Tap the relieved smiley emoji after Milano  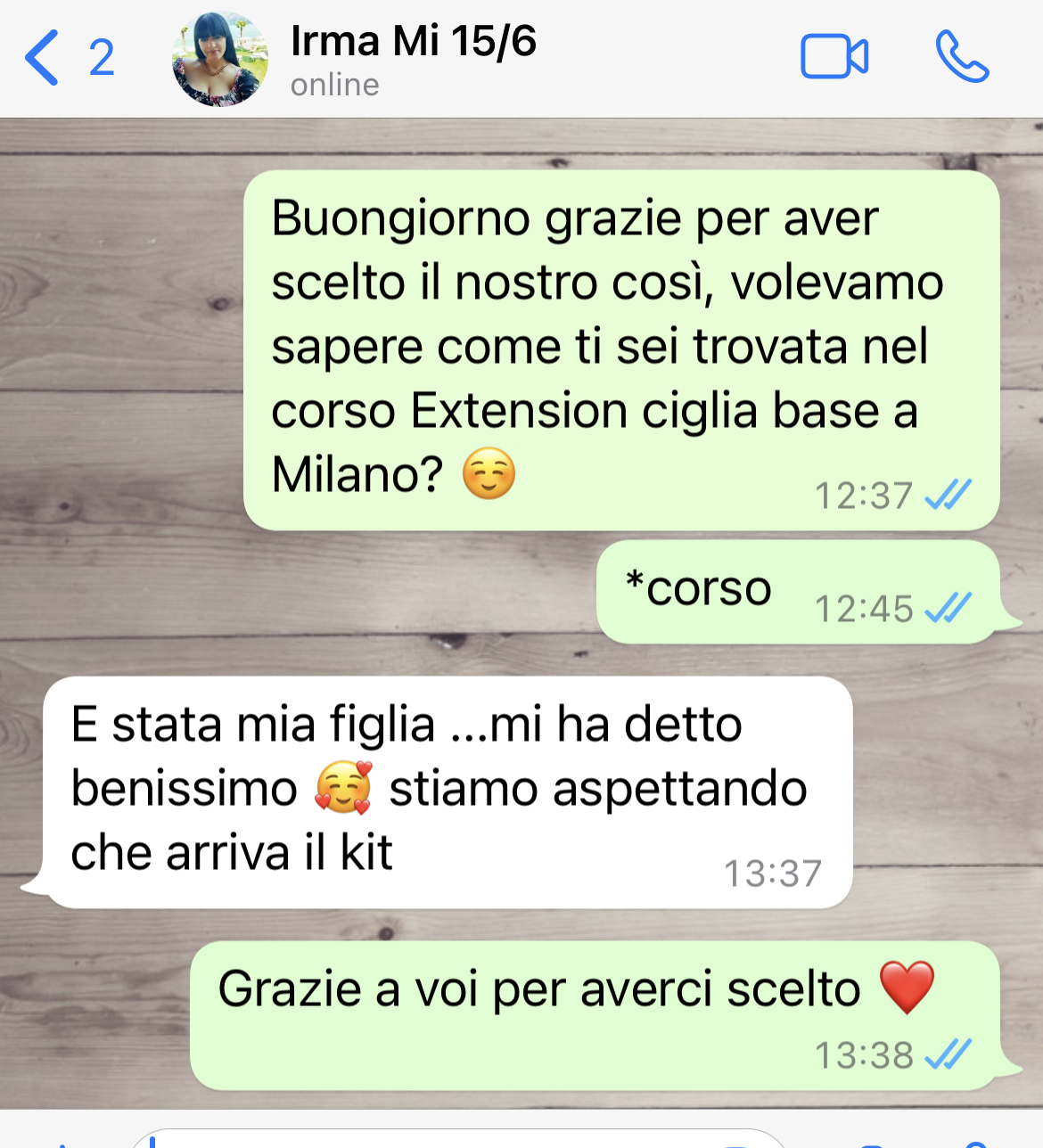(489, 473)
